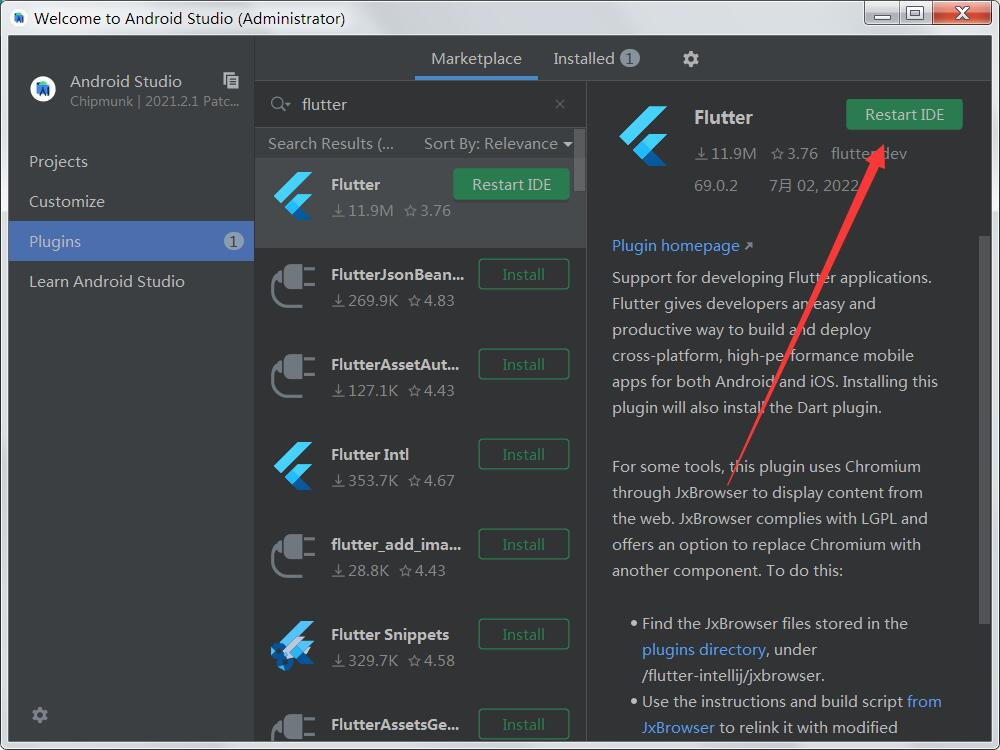Click Restart IDE in the Flutter details pane
Viewport: 1000px width, 750px height.
tap(904, 115)
